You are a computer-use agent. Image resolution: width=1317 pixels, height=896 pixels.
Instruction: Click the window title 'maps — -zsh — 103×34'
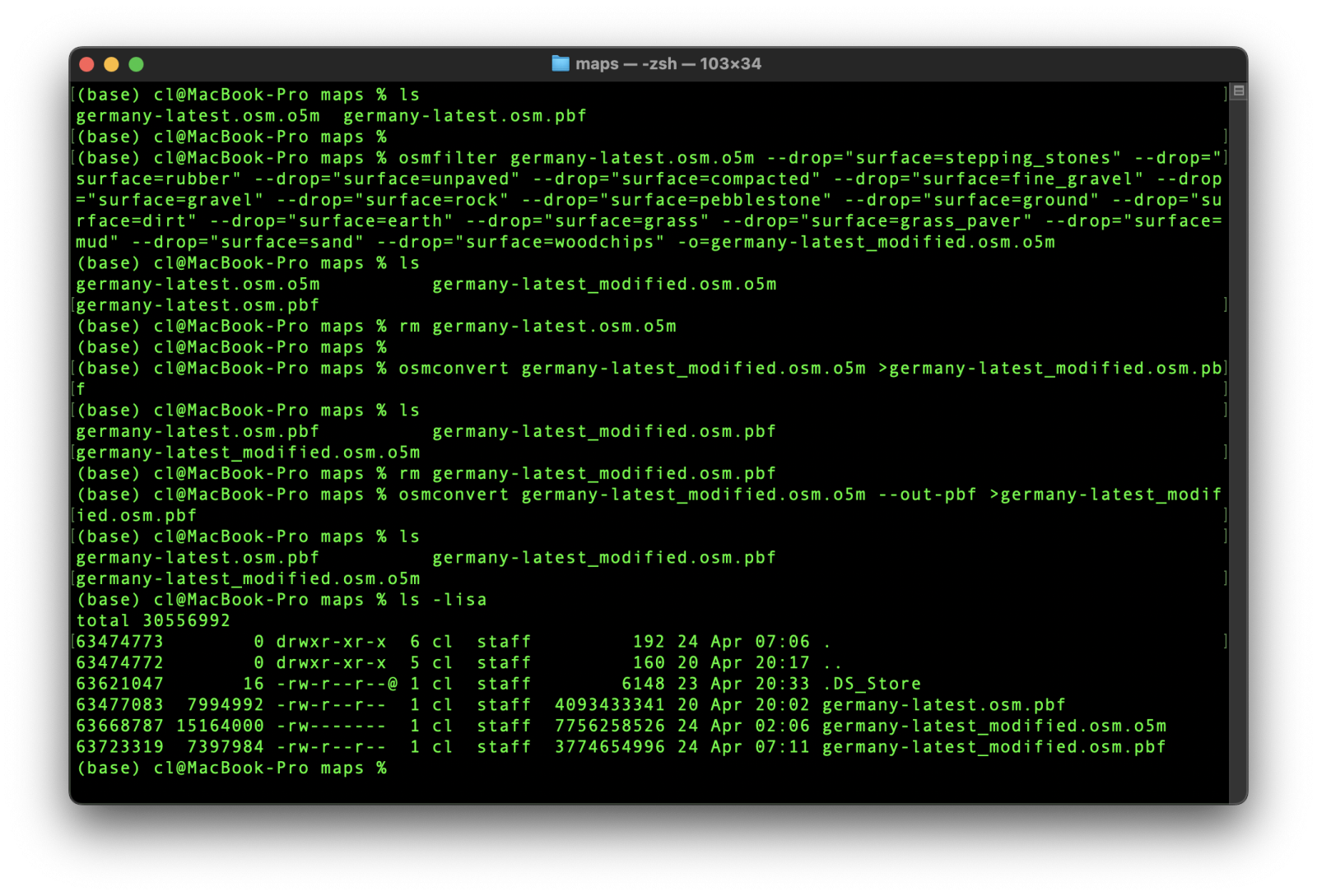pyautogui.click(x=668, y=63)
